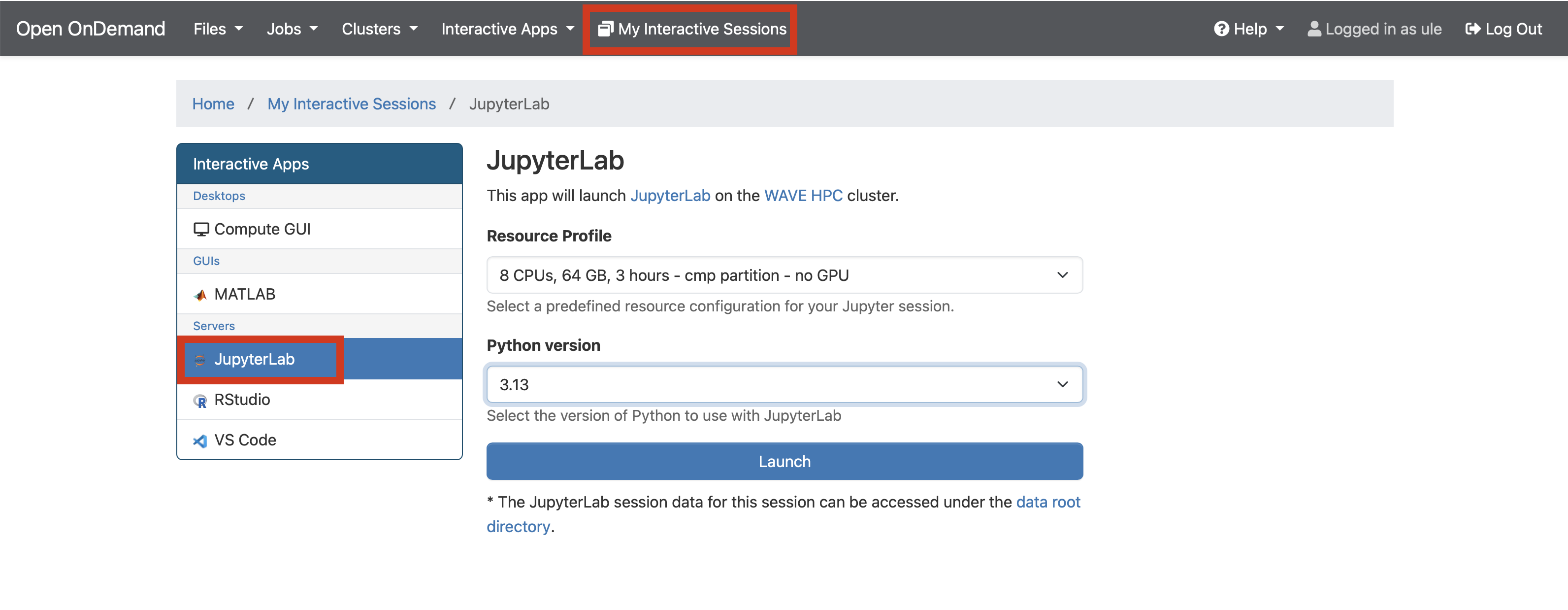Open the Resource Profile dropdown
Screen dimensions: 1568x610
(784, 275)
